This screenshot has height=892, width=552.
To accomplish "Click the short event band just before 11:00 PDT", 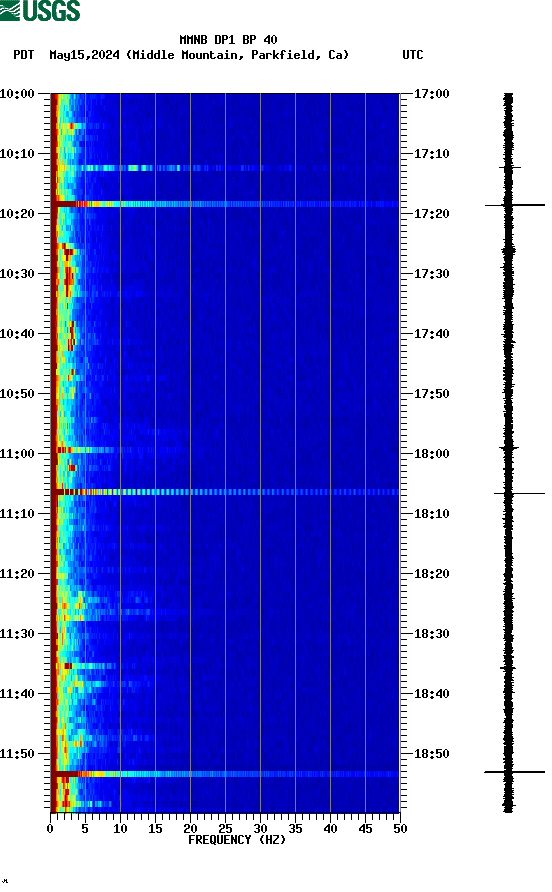I will pyautogui.click(x=85, y=450).
